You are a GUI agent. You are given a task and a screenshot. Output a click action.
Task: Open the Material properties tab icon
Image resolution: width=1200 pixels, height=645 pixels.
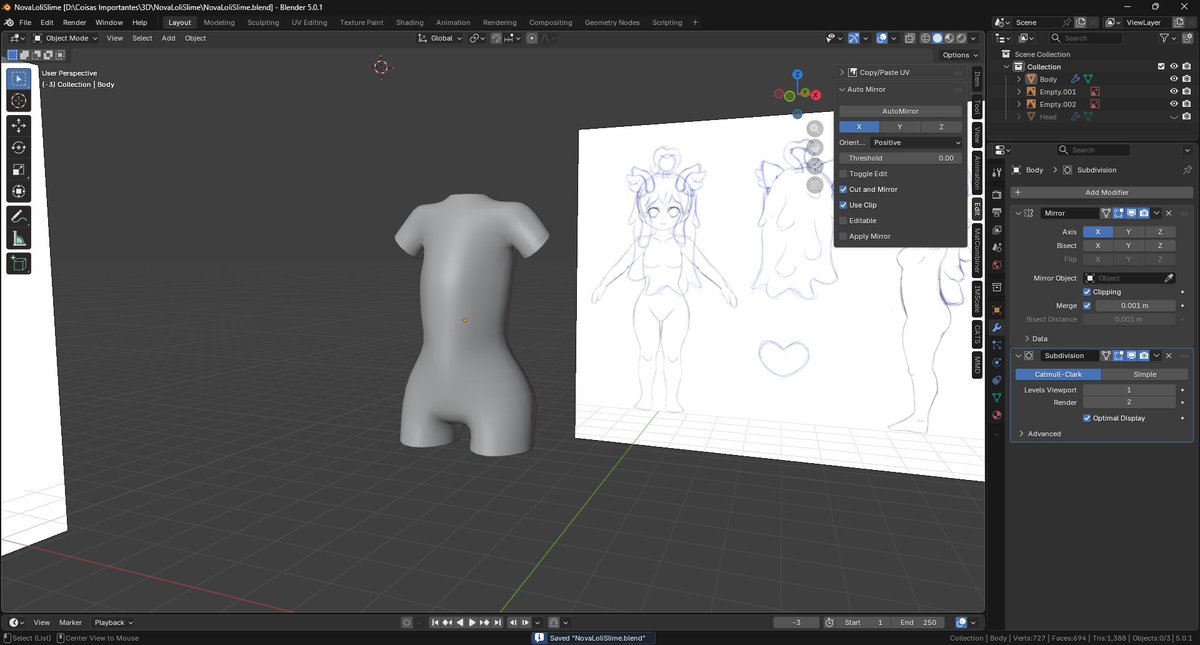tap(997, 415)
